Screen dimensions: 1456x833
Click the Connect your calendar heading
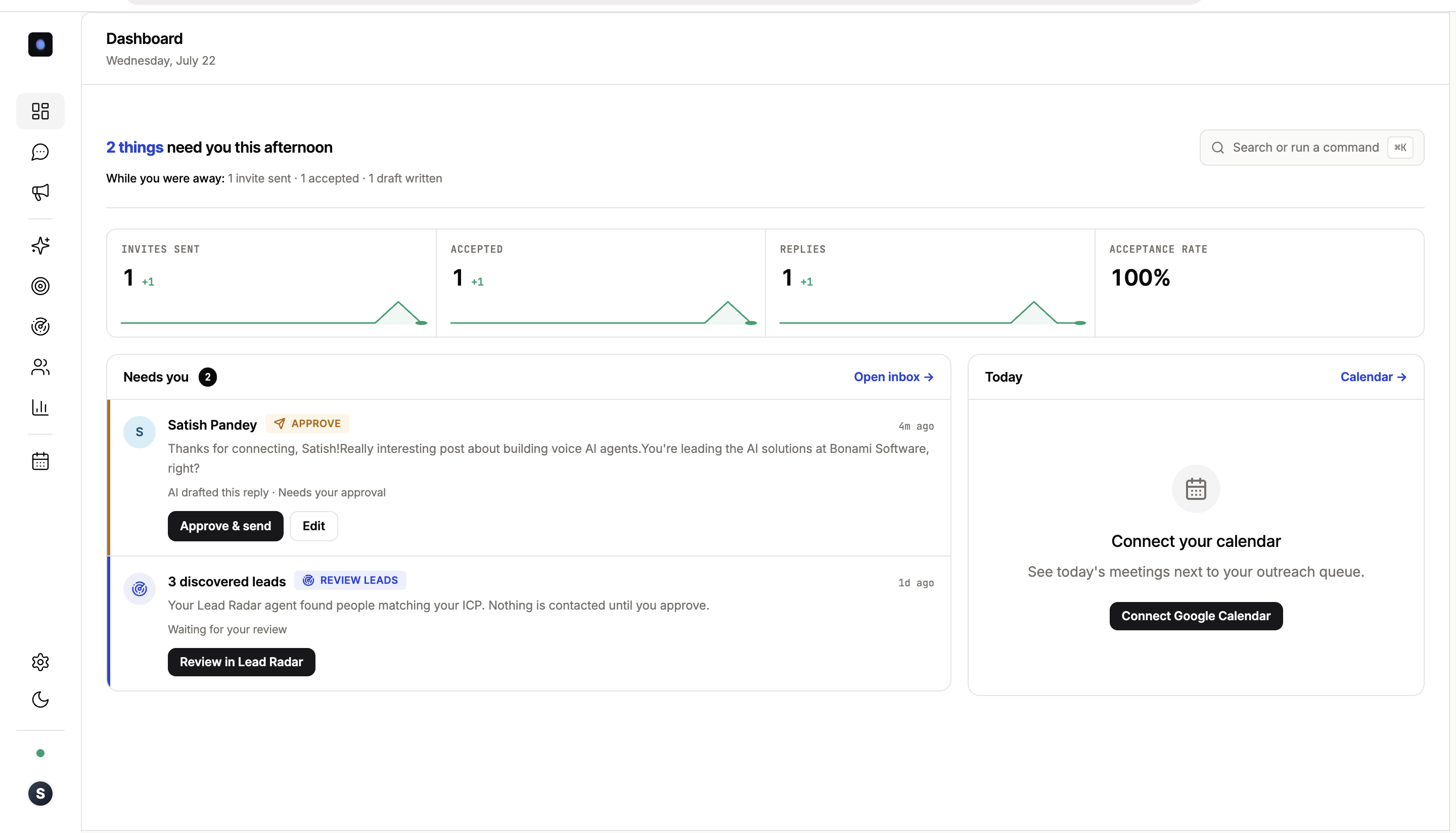[1196, 541]
